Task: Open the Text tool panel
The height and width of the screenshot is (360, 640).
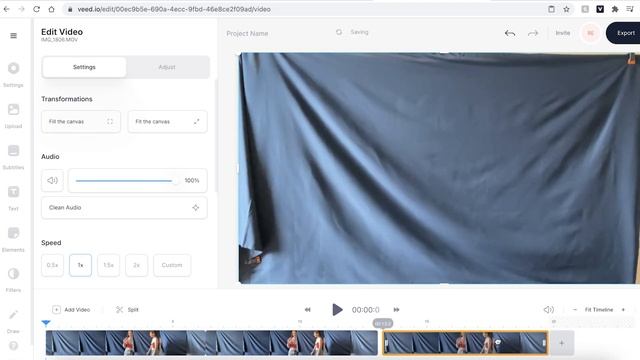Action: pyautogui.click(x=13, y=198)
